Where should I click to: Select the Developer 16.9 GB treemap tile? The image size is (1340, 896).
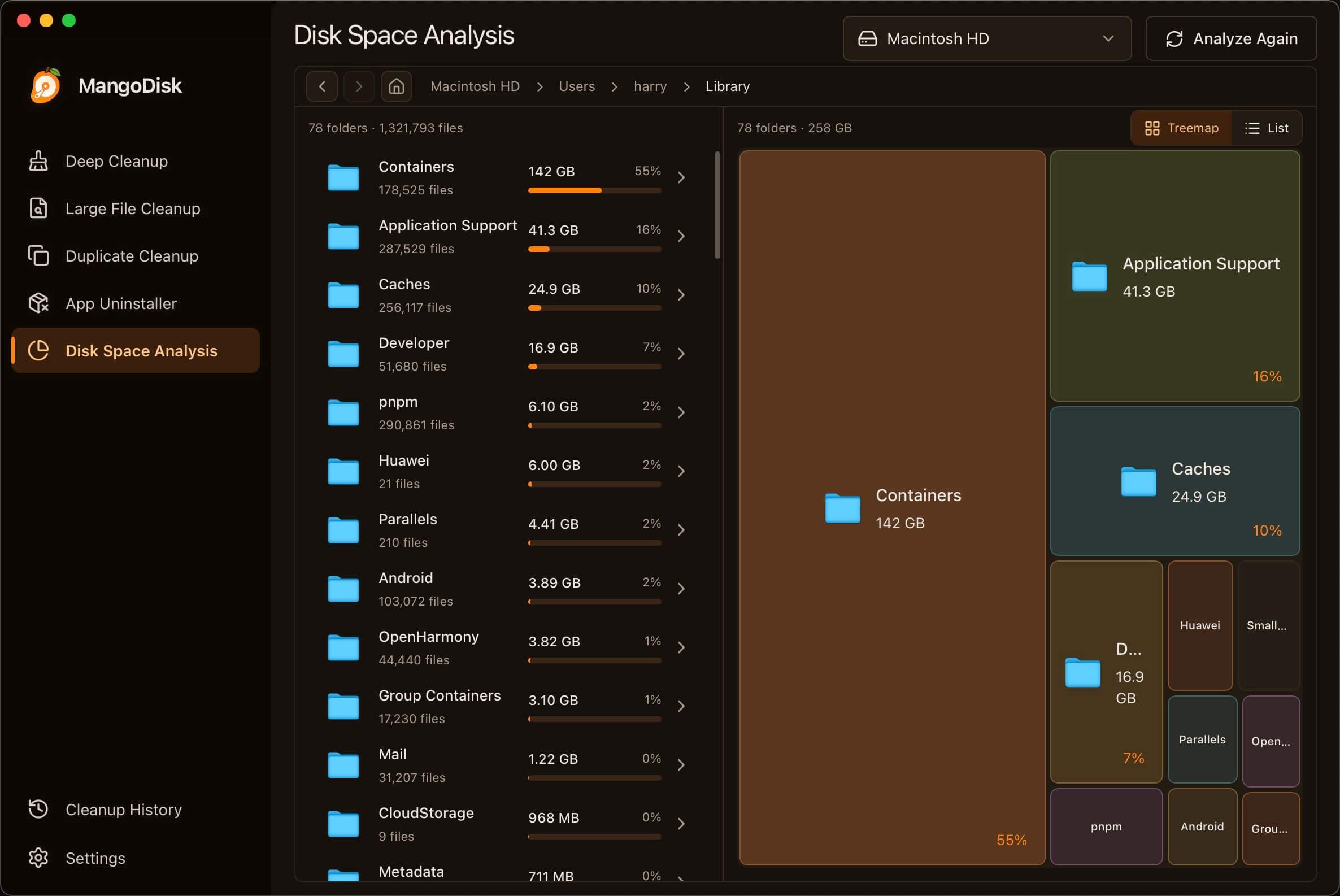point(1106,672)
